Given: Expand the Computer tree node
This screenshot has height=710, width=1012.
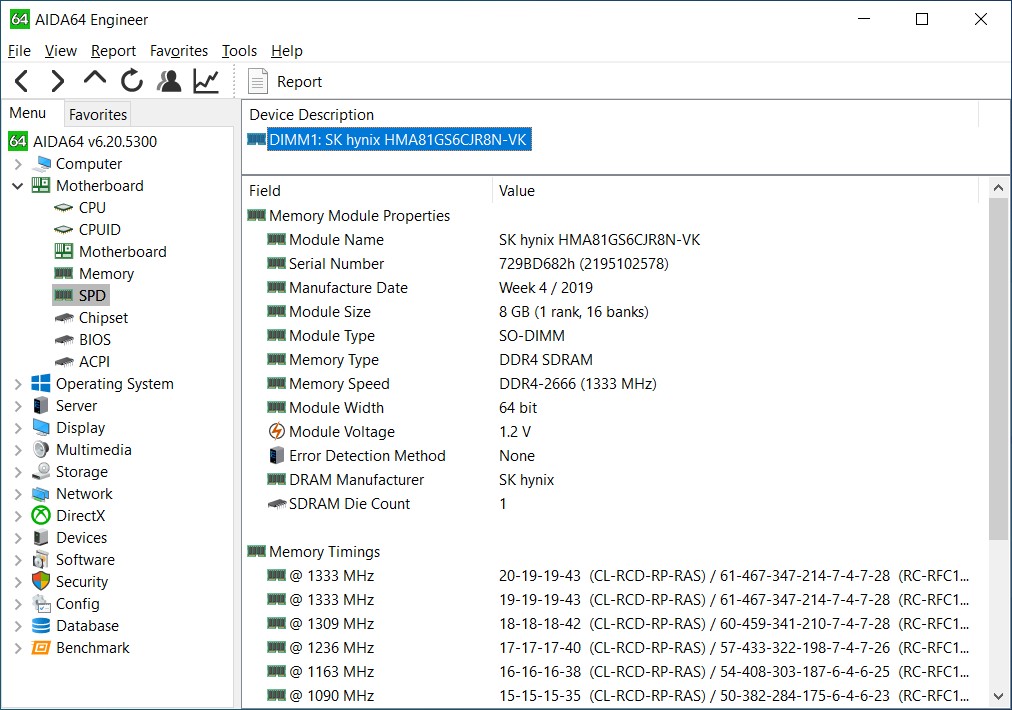Looking at the screenshot, I should (x=18, y=164).
